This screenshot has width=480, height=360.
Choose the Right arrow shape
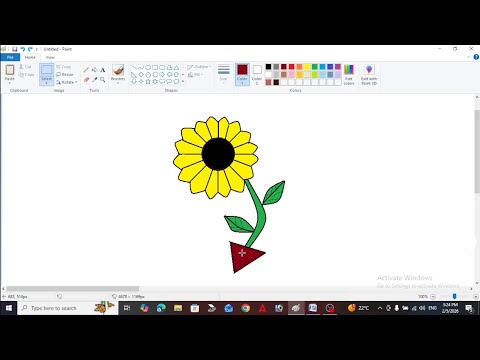click(162, 74)
